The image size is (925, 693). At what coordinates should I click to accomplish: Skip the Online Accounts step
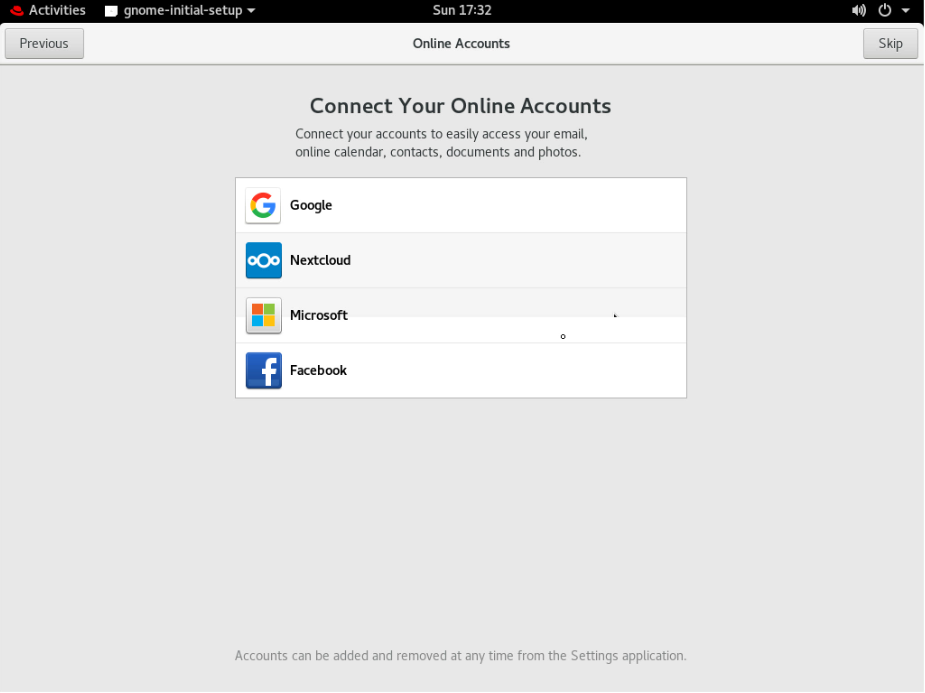coord(890,44)
